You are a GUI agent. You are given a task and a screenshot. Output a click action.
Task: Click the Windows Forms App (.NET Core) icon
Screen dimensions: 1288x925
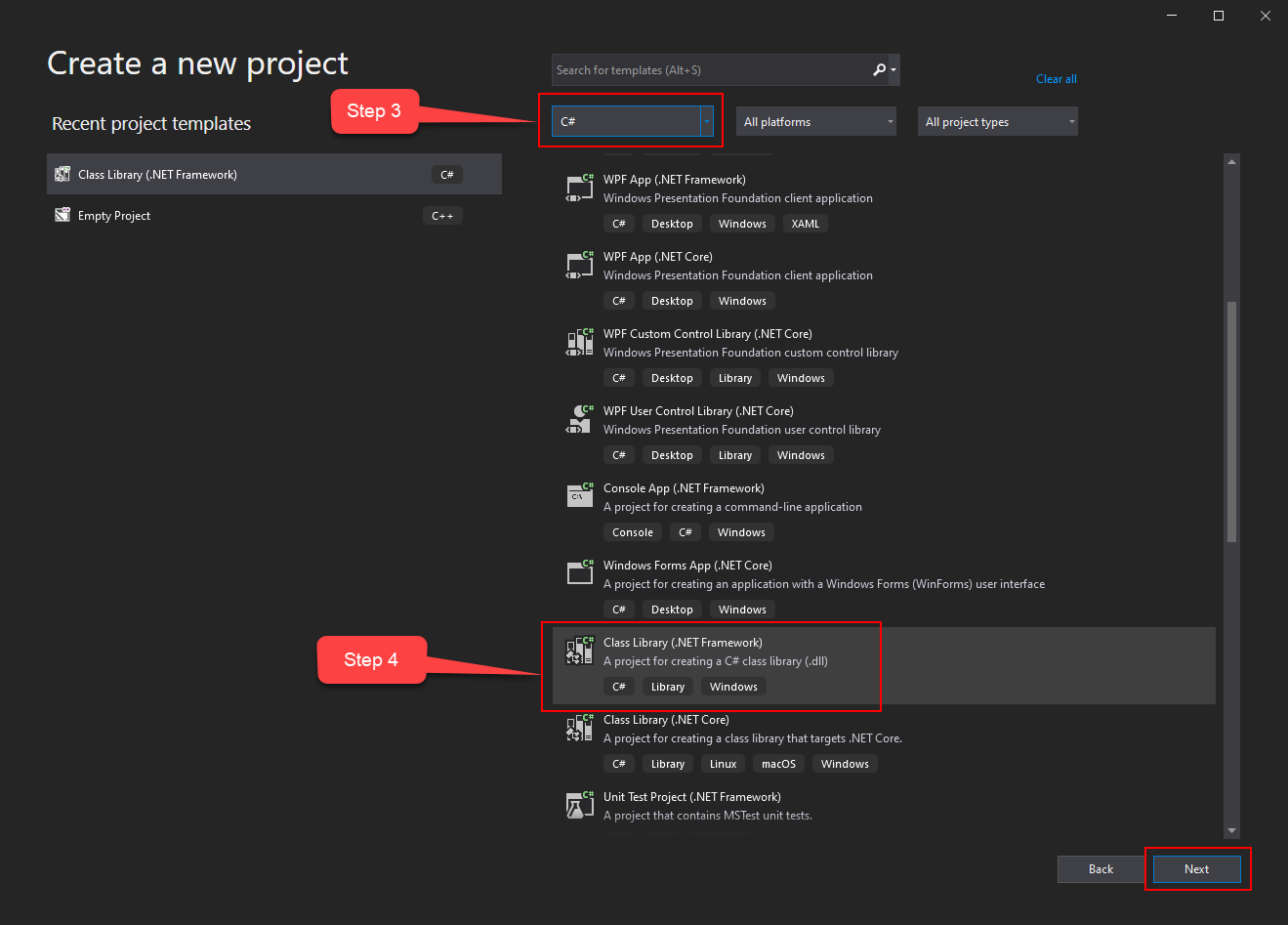click(580, 572)
